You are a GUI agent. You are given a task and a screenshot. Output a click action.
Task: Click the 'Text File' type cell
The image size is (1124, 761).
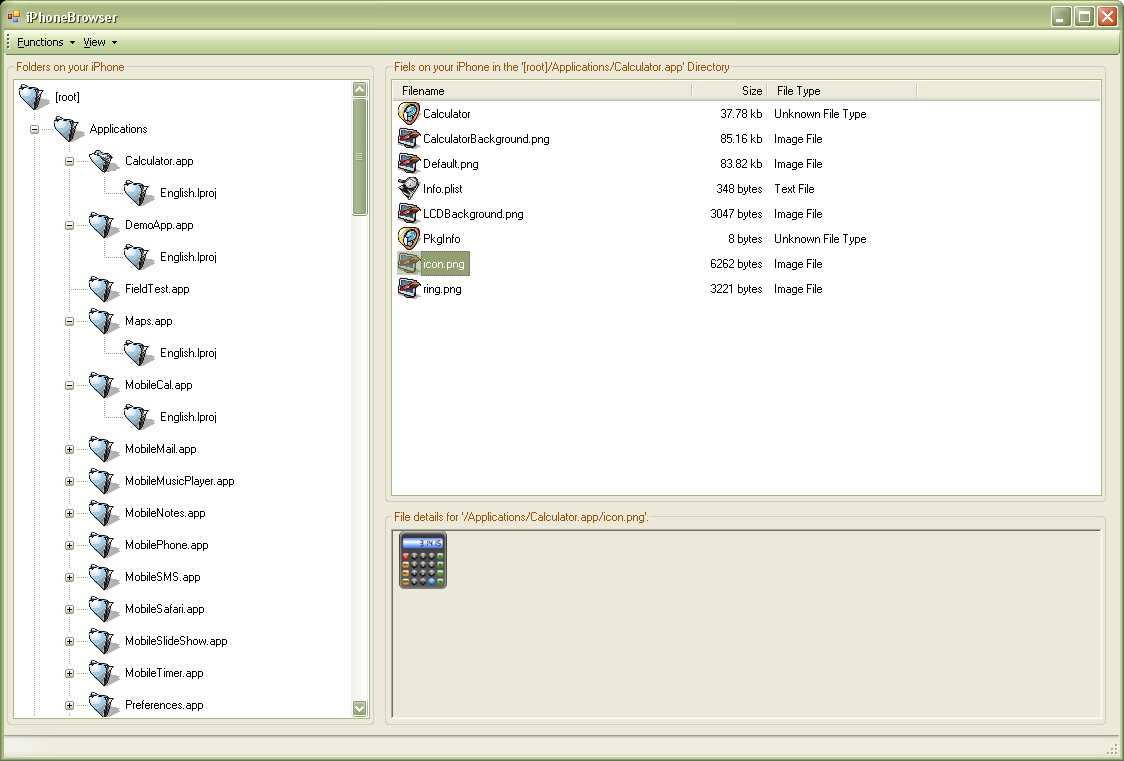[x=794, y=189]
